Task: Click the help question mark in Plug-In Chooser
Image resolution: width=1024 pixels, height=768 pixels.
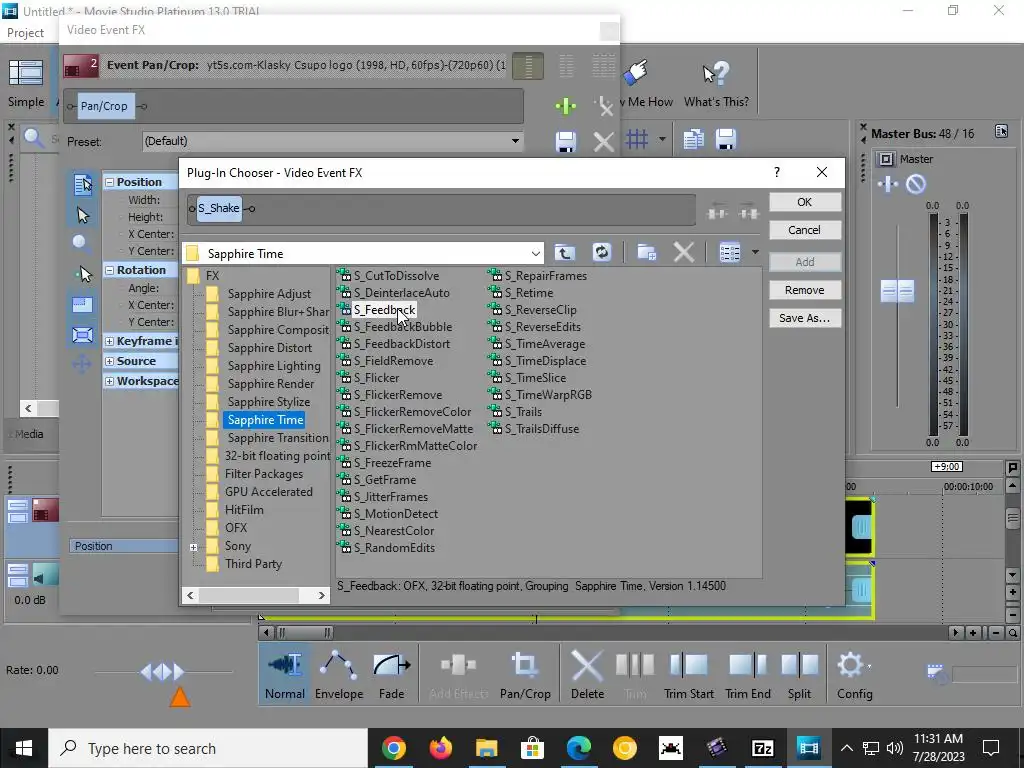Action: point(776,172)
